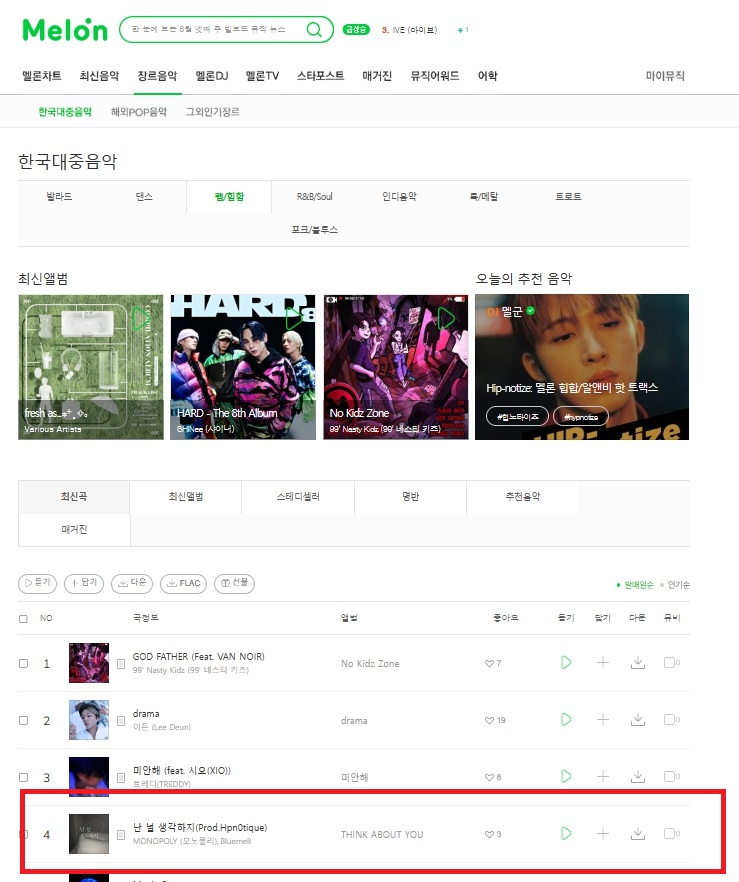Toggle the select-all checkbox in the header
This screenshot has height=882, width=739.
point(24,619)
